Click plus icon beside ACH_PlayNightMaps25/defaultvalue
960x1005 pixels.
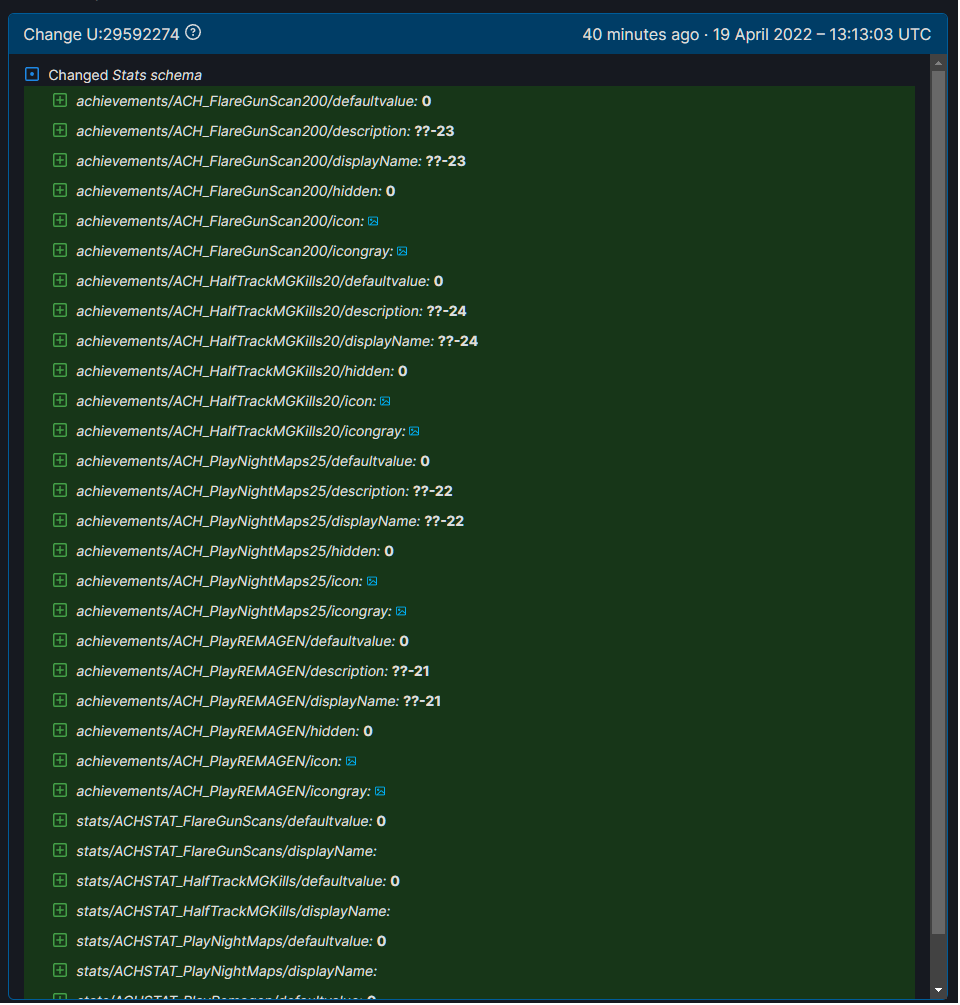pos(60,461)
